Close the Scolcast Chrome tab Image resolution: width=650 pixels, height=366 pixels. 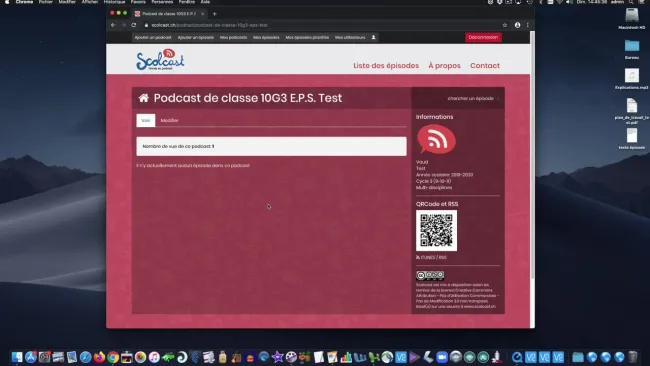202,14
